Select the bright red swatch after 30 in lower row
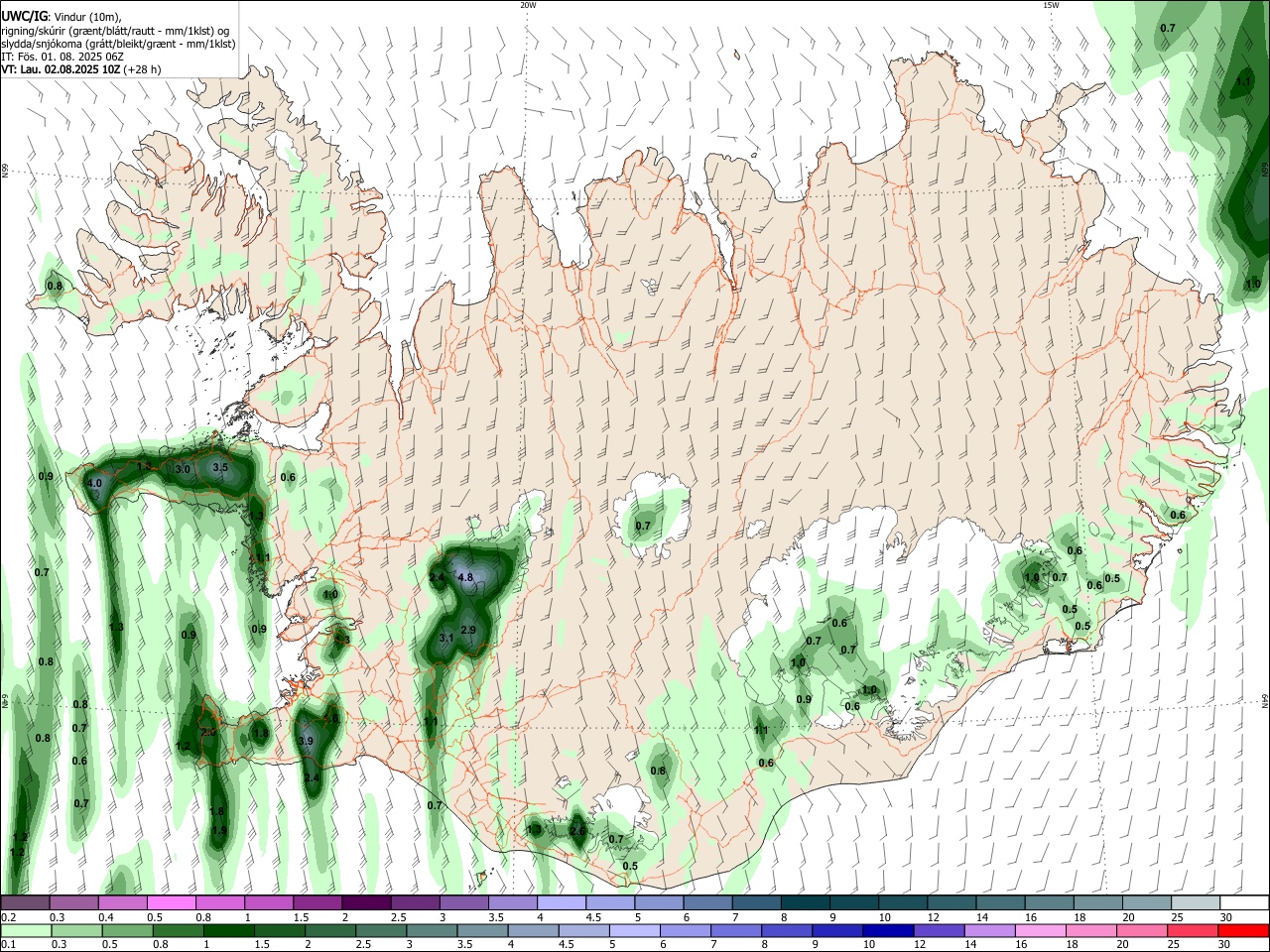The image size is (1270, 952). pyautogui.click(x=1243, y=930)
